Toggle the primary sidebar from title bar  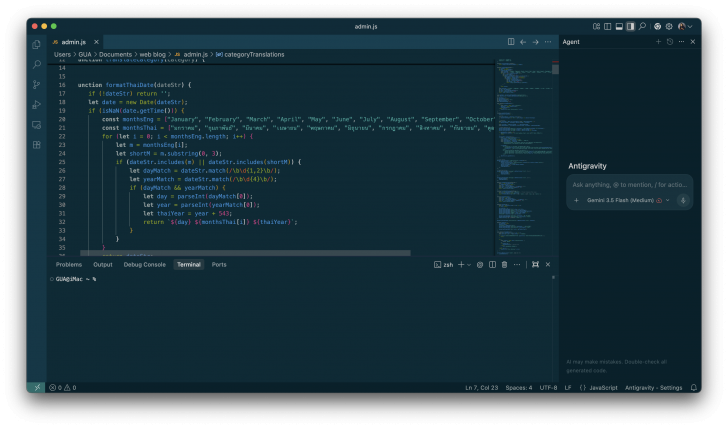pos(607,26)
